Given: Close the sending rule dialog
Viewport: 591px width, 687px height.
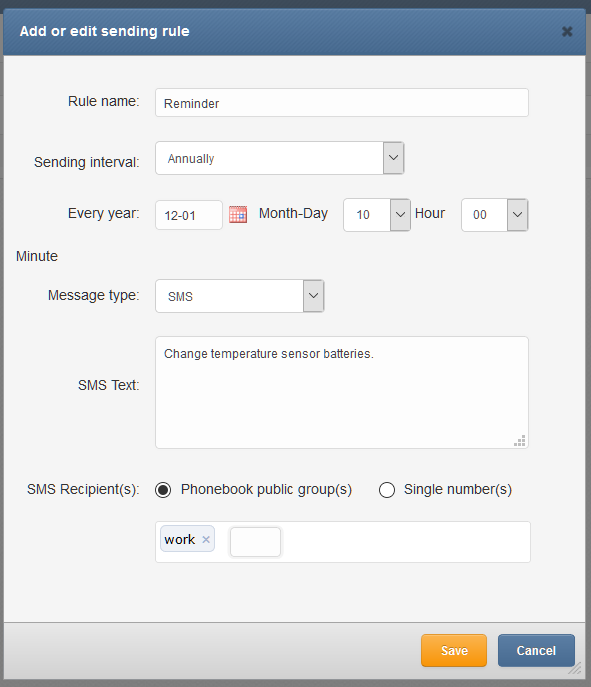Looking at the screenshot, I should (567, 32).
